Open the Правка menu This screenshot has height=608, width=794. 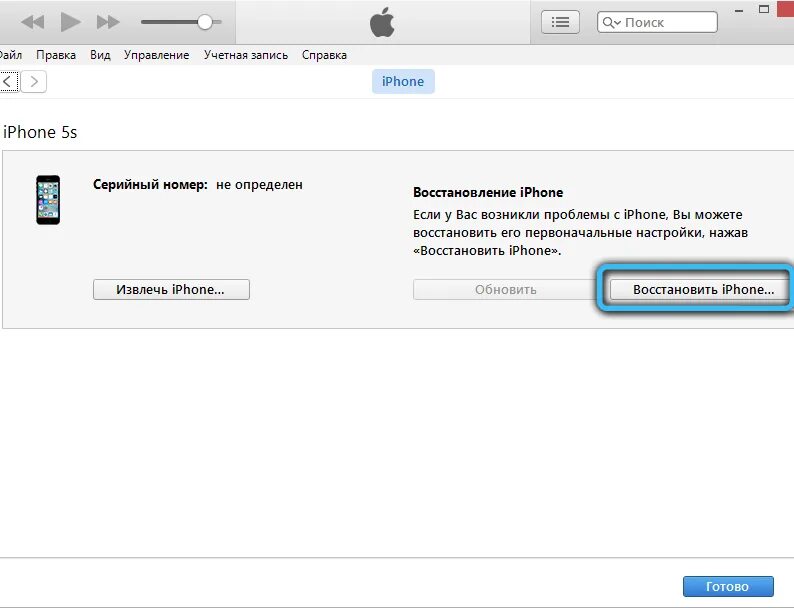tap(56, 55)
